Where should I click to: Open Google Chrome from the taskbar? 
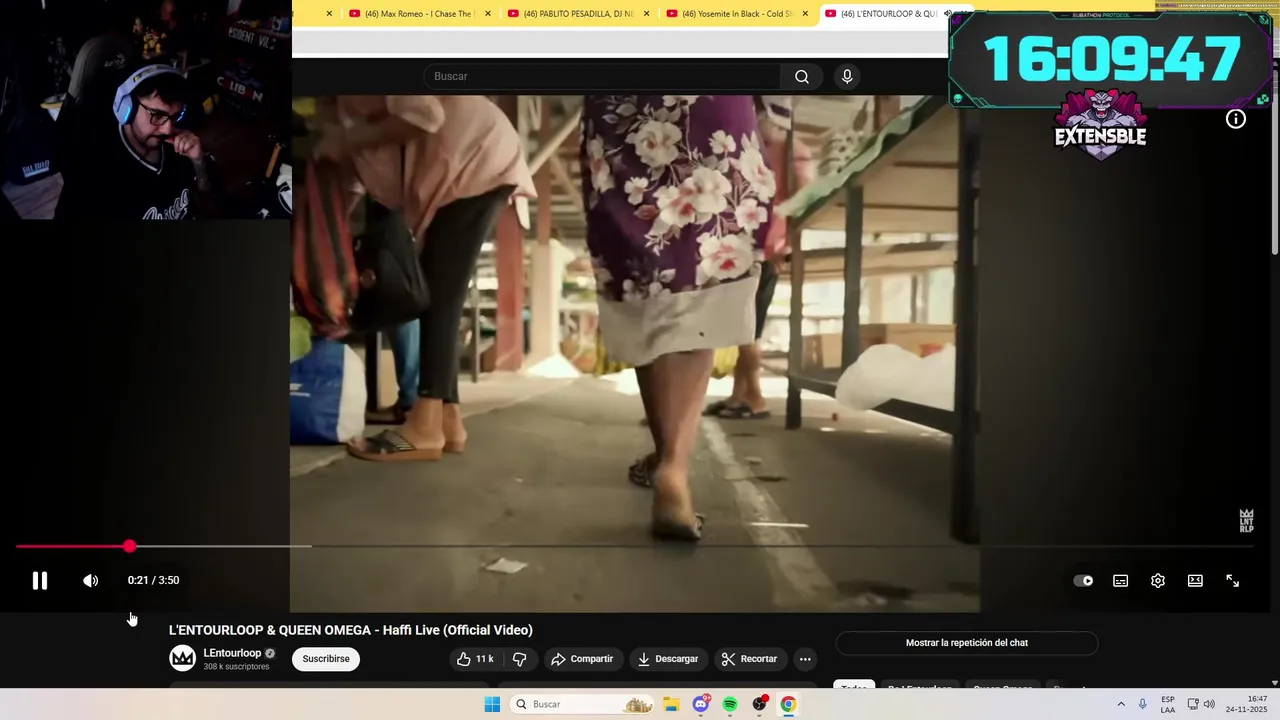click(x=788, y=704)
